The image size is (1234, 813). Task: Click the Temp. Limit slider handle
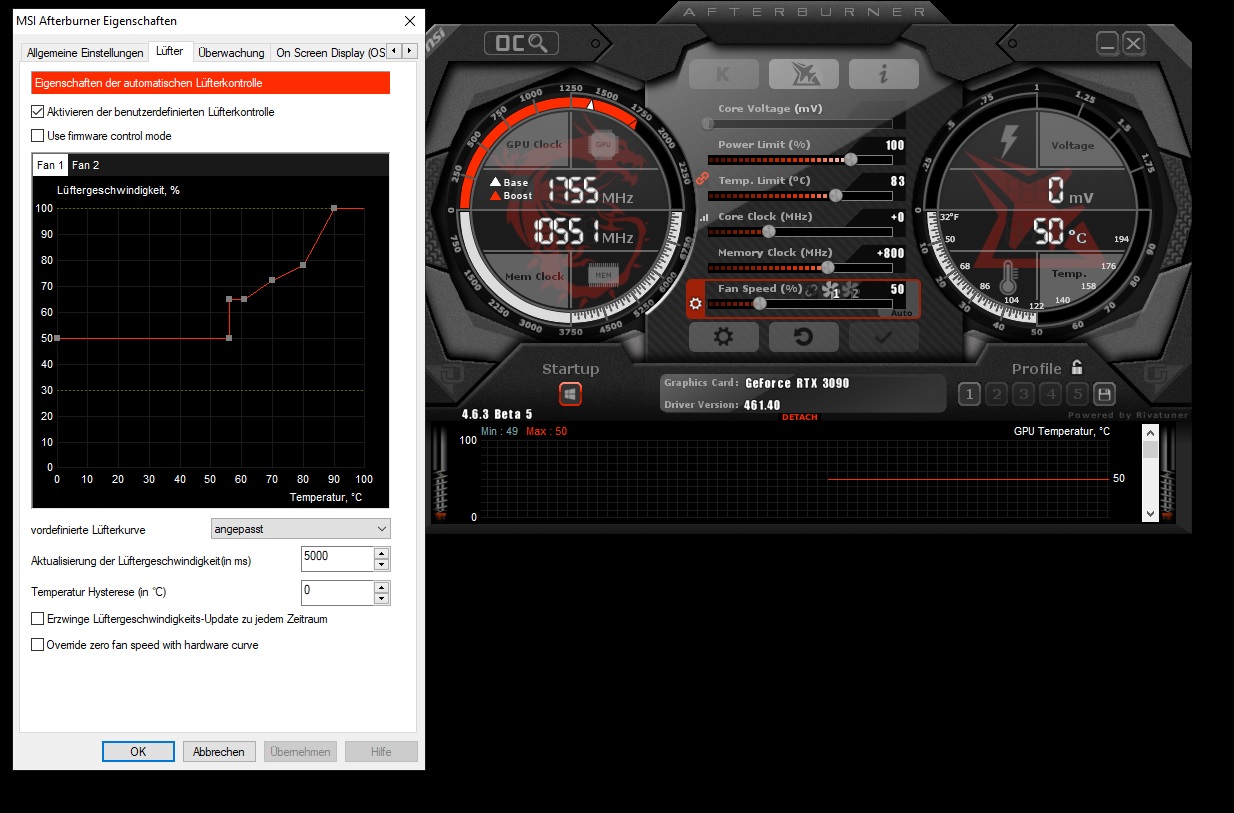point(836,195)
